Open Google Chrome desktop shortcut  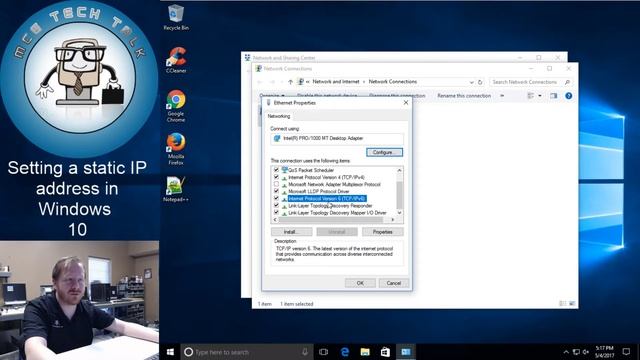[176, 106]
